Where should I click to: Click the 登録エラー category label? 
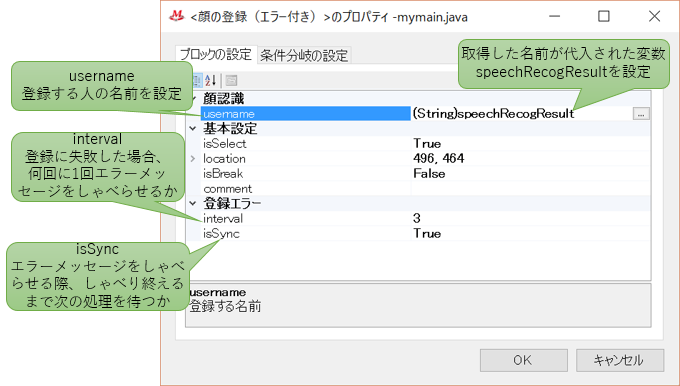pyautogui.click(x=232, y=203)
